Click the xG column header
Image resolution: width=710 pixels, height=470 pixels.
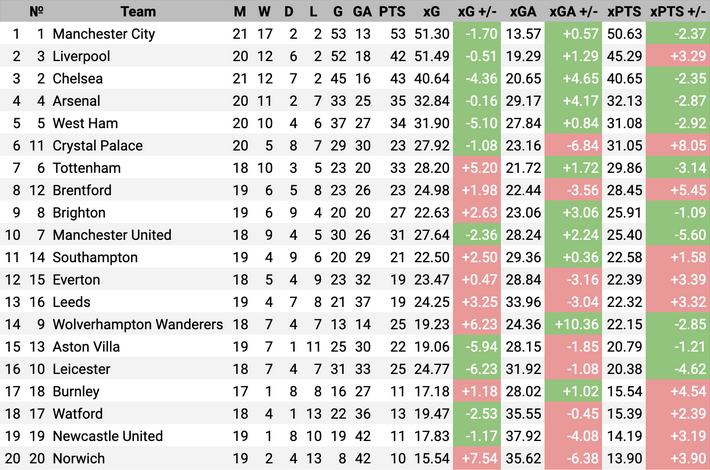pos(431,11)
